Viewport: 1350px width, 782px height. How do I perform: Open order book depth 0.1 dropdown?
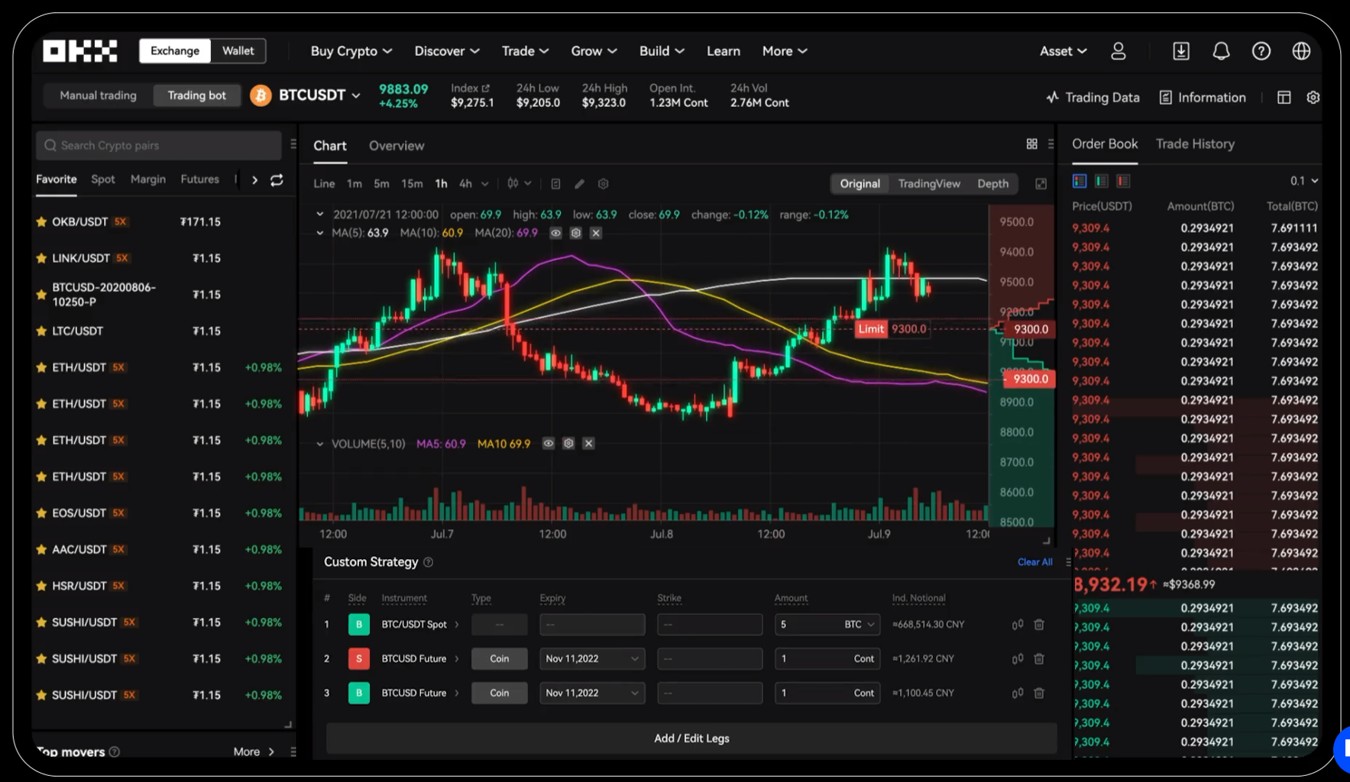pos(1304,181)
